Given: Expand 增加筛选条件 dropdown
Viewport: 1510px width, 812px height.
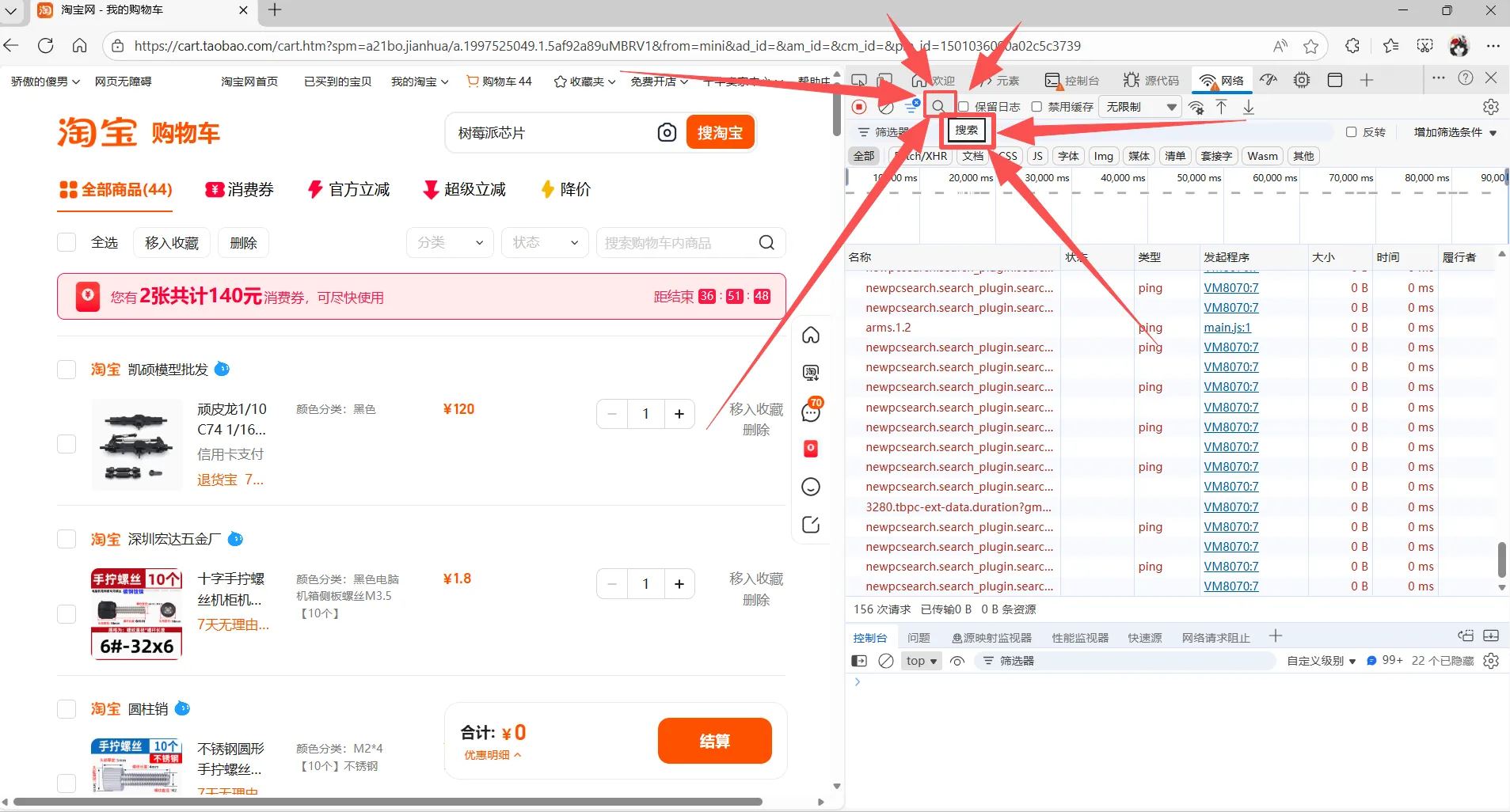Looking at the screenshot, I should click(x=1455, y=132).
